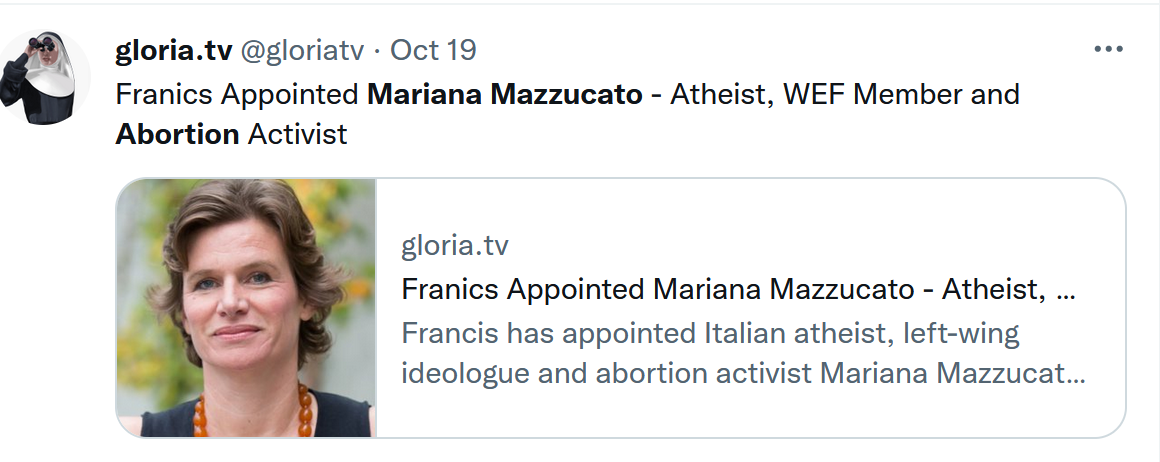
Task: Click 'Franics Appointed' at the tweet's start
Action: [x=237, y=95]
